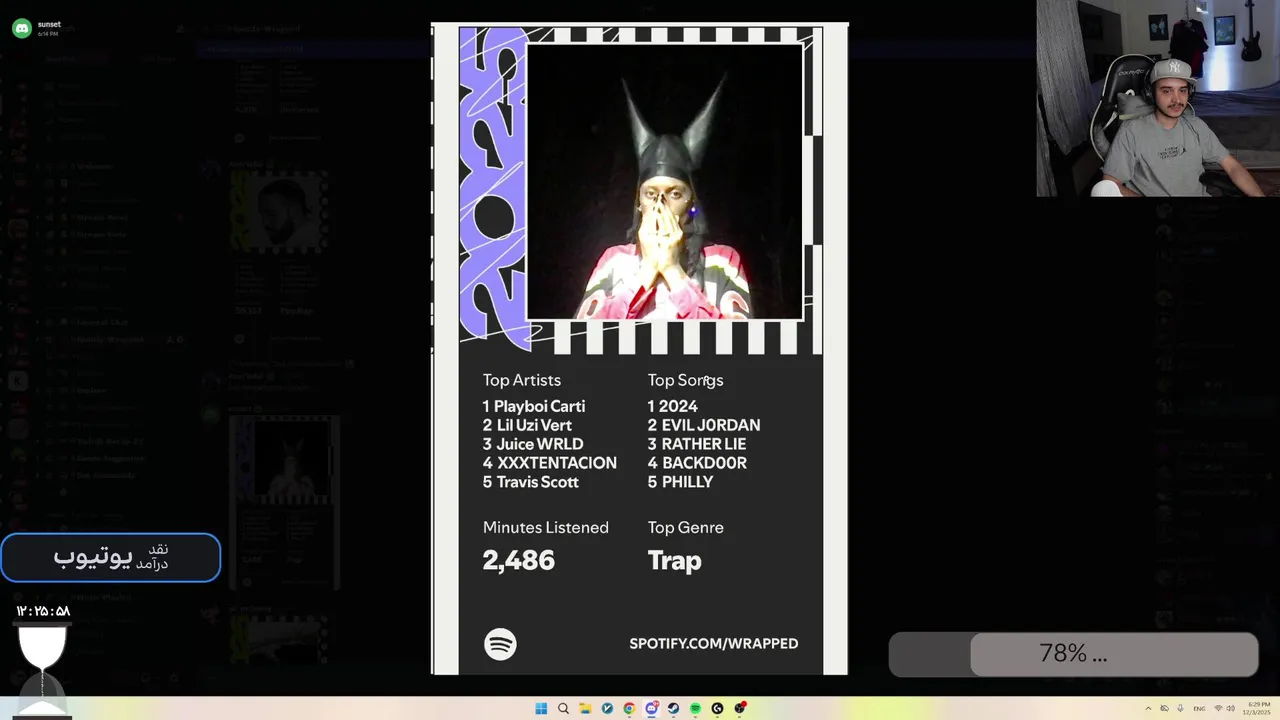
Task: Open File Explorer from the taskbar
Action: (585, 708)
